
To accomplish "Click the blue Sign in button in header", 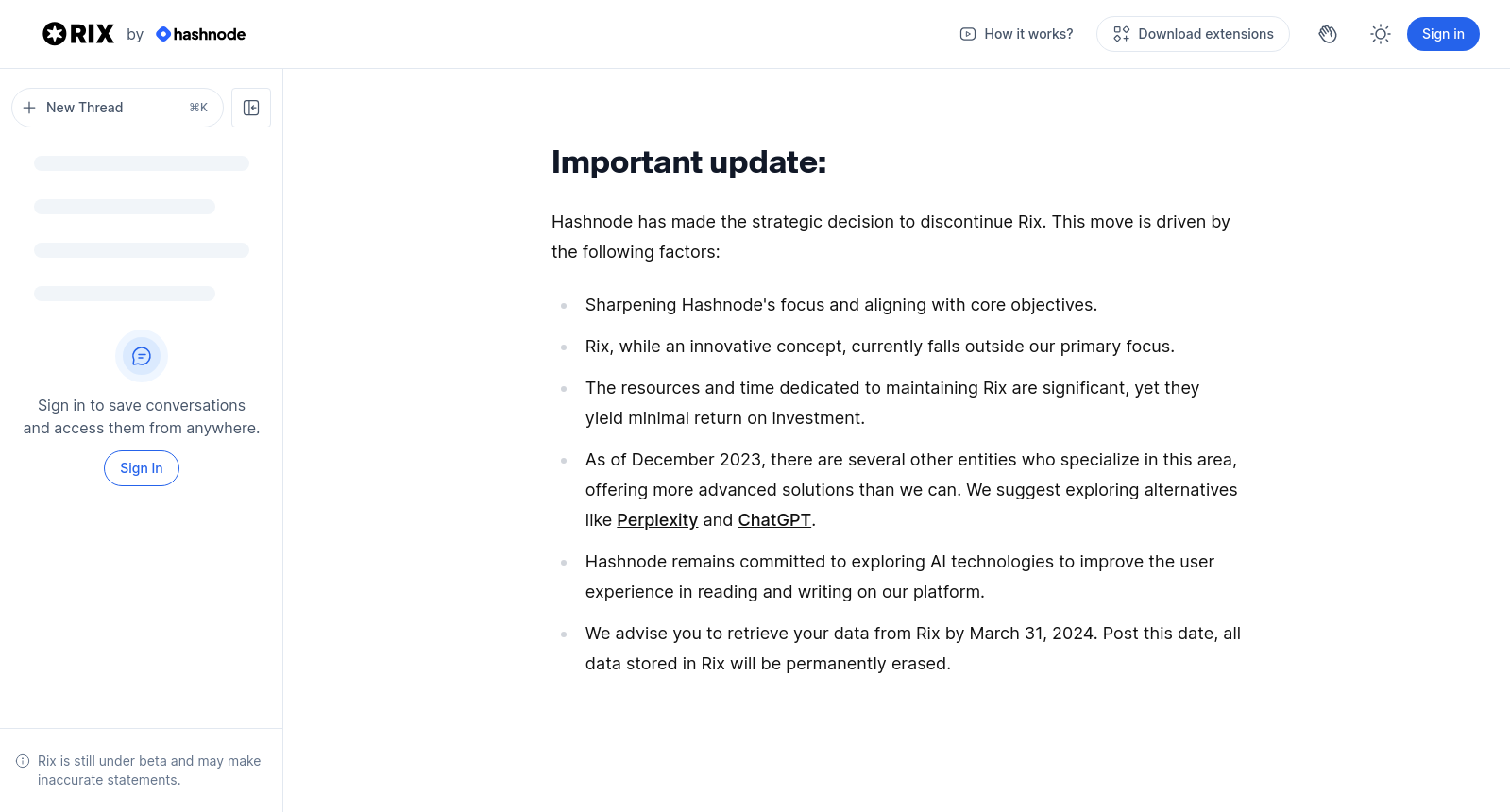I will point(1443,34).
